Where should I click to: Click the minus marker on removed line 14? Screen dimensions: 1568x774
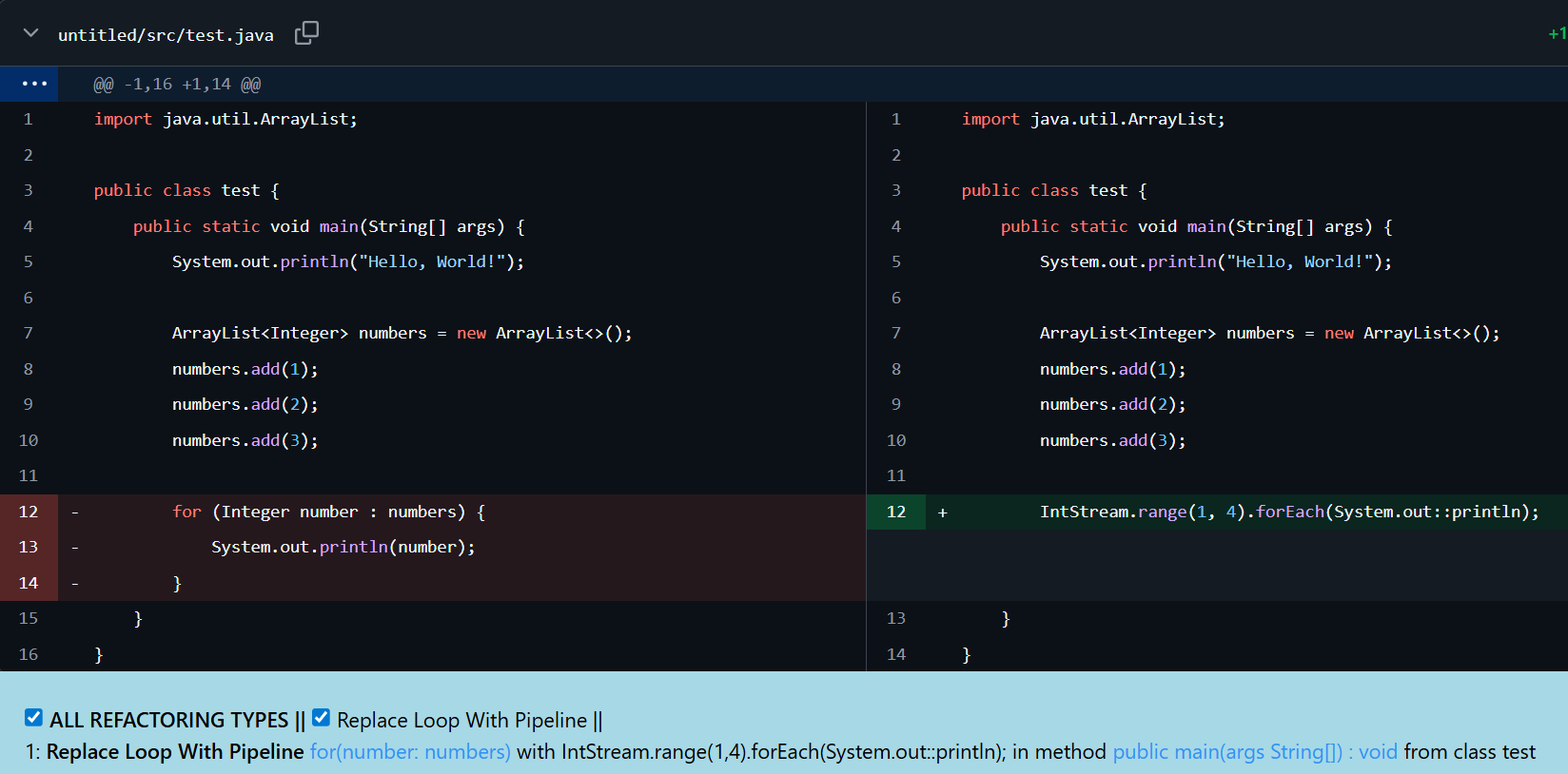[x=75, y=584]
